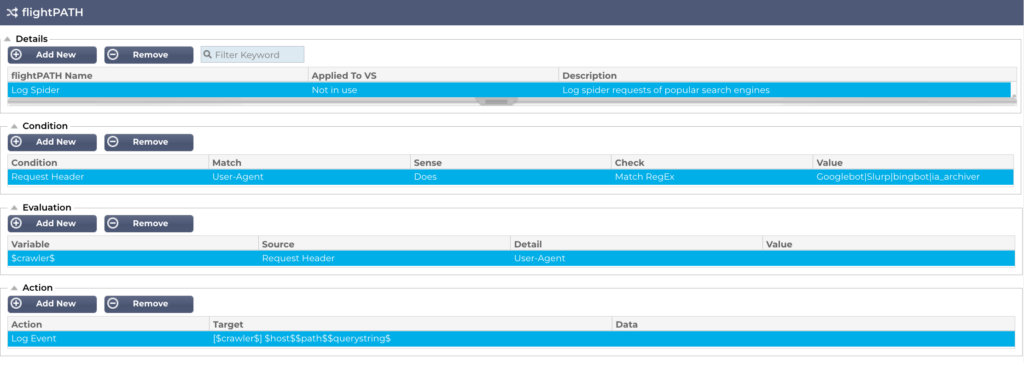Click the Condition table Value column header
This screenshot has width=1024, height=370.
(x=914, y=162)
